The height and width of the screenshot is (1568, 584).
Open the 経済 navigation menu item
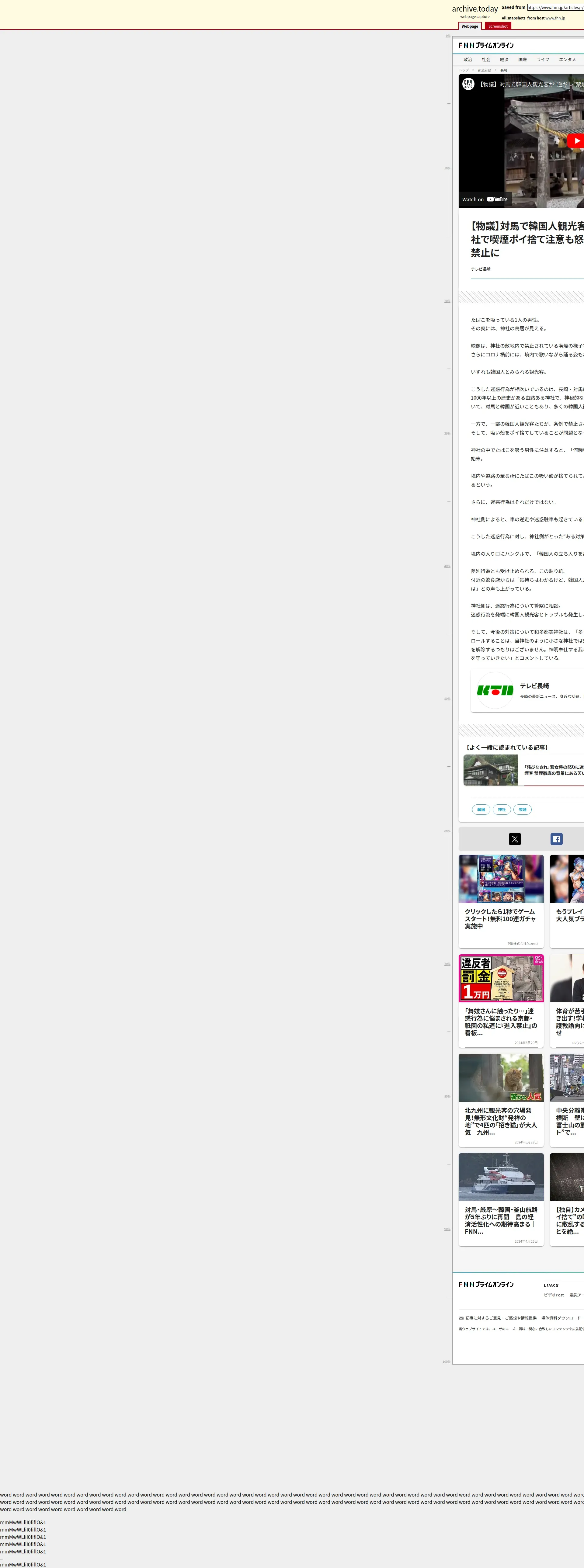[504, 60]
